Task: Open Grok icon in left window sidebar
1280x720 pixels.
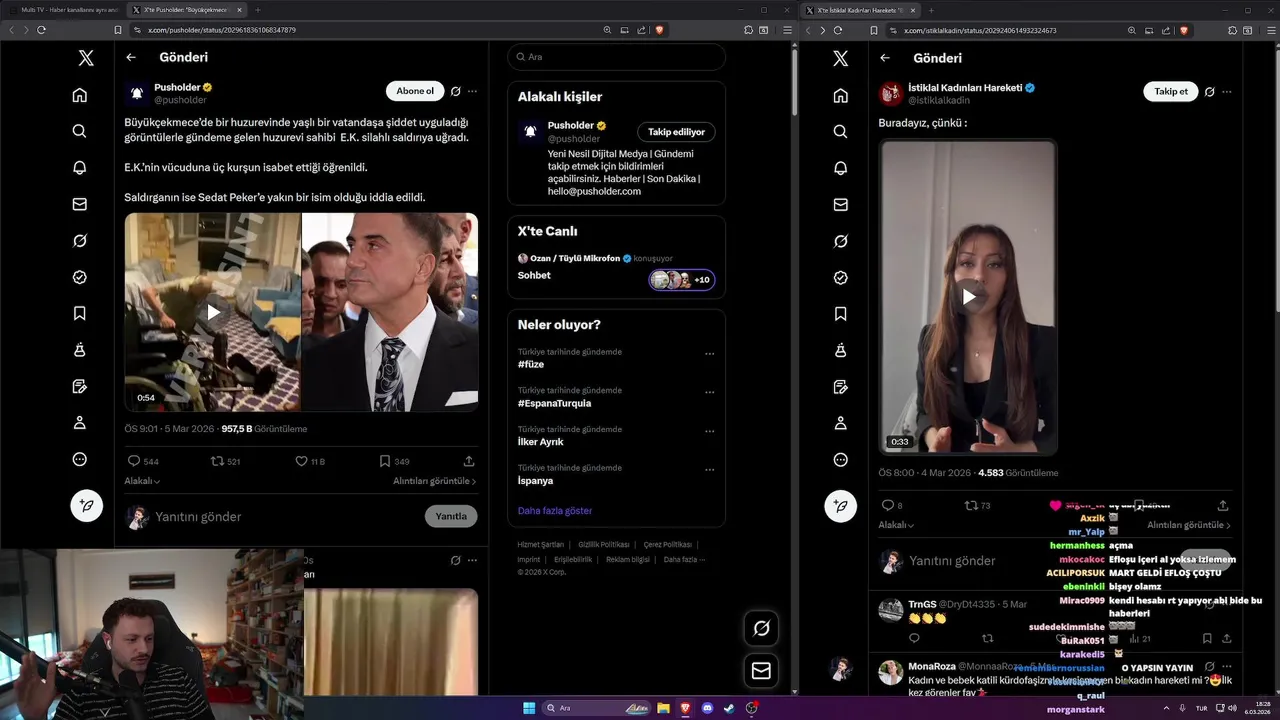Action: [x=80, y=241]
